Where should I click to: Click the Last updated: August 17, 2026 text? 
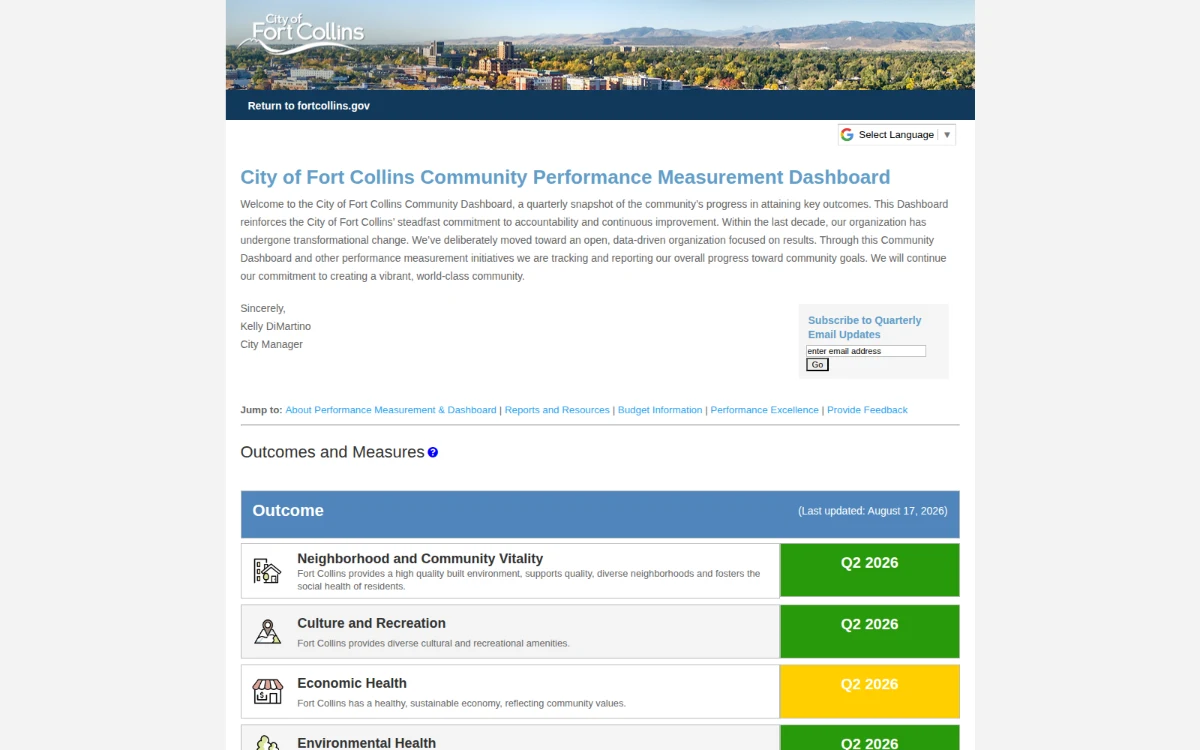click(x=872, y=511)
